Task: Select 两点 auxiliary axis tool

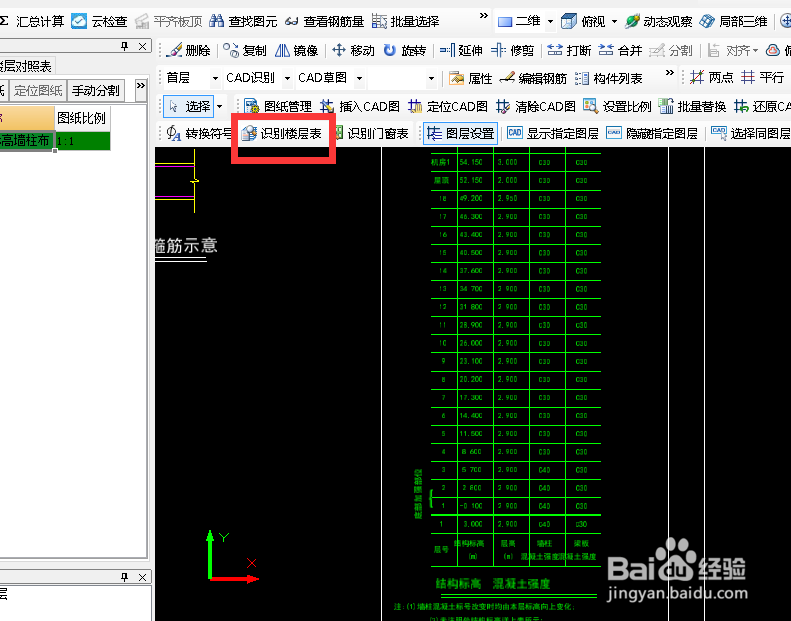Action: pos(711,78)
